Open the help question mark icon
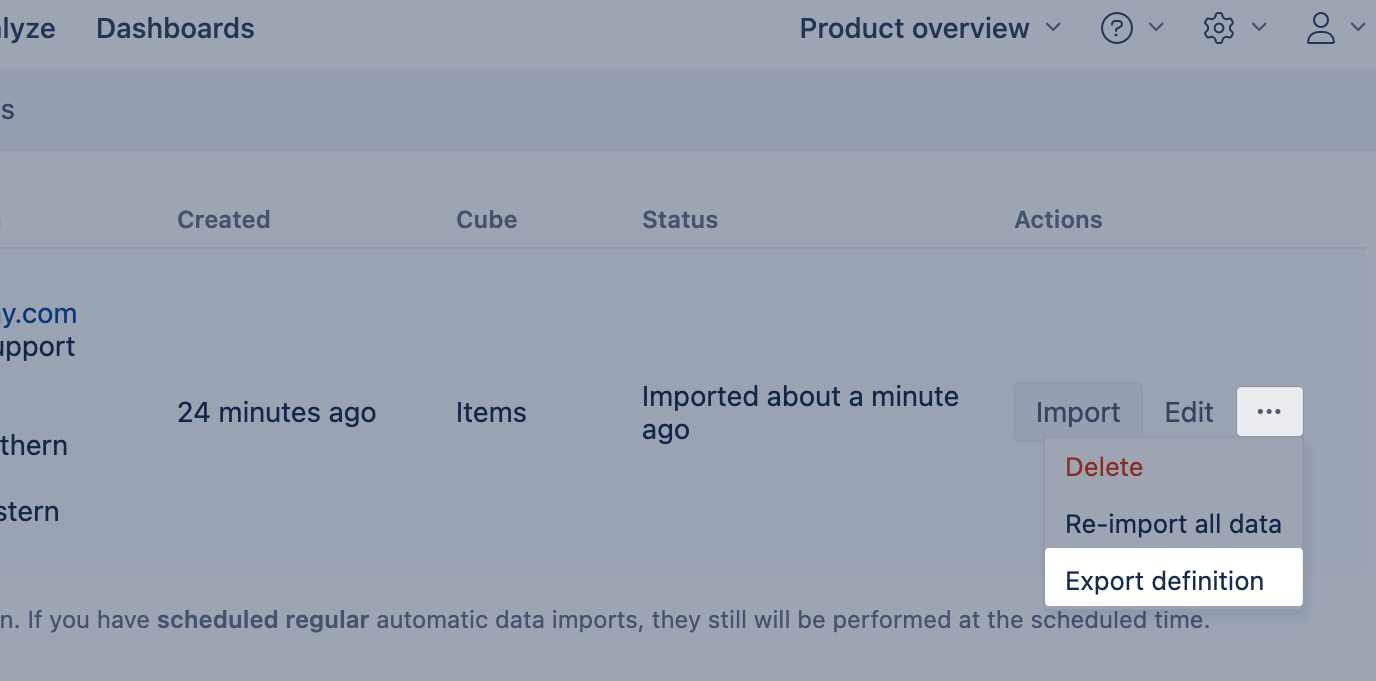Screen dimensions: 1376x681 click(1116, 29)
